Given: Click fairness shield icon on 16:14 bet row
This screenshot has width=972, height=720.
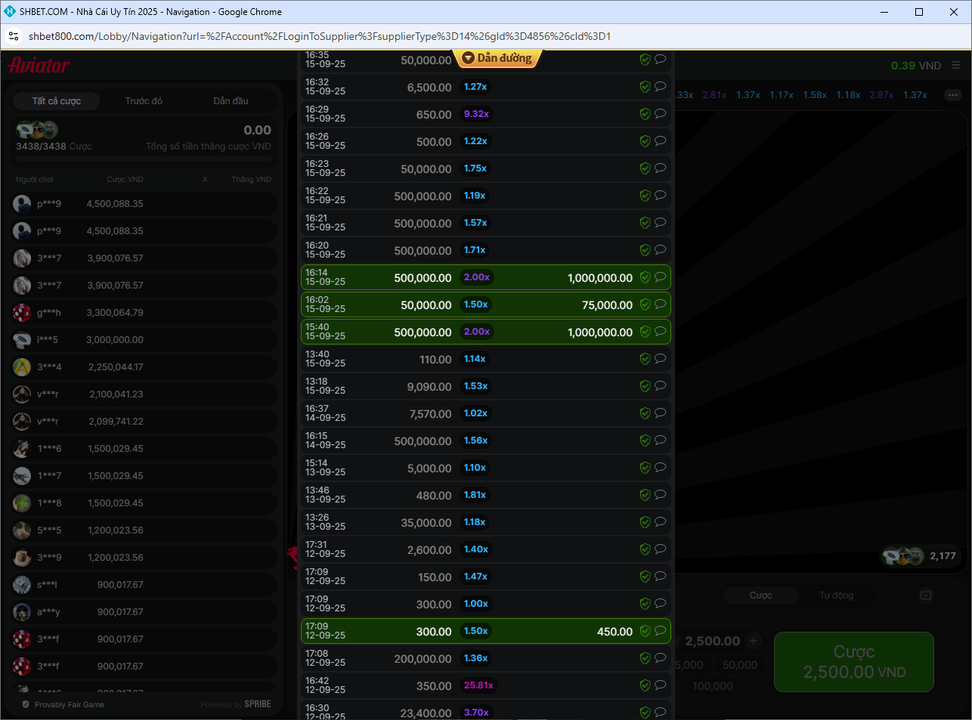Looking at the screenshot, I should [x=645, y=278].
